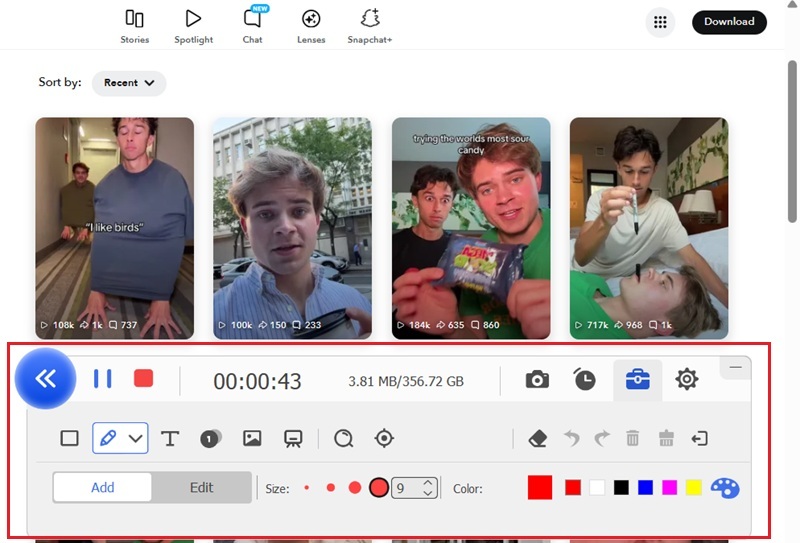The width and height of the screenshot is (800, 543).
Task: Open recorder settings gear
Action: (687, 379)
